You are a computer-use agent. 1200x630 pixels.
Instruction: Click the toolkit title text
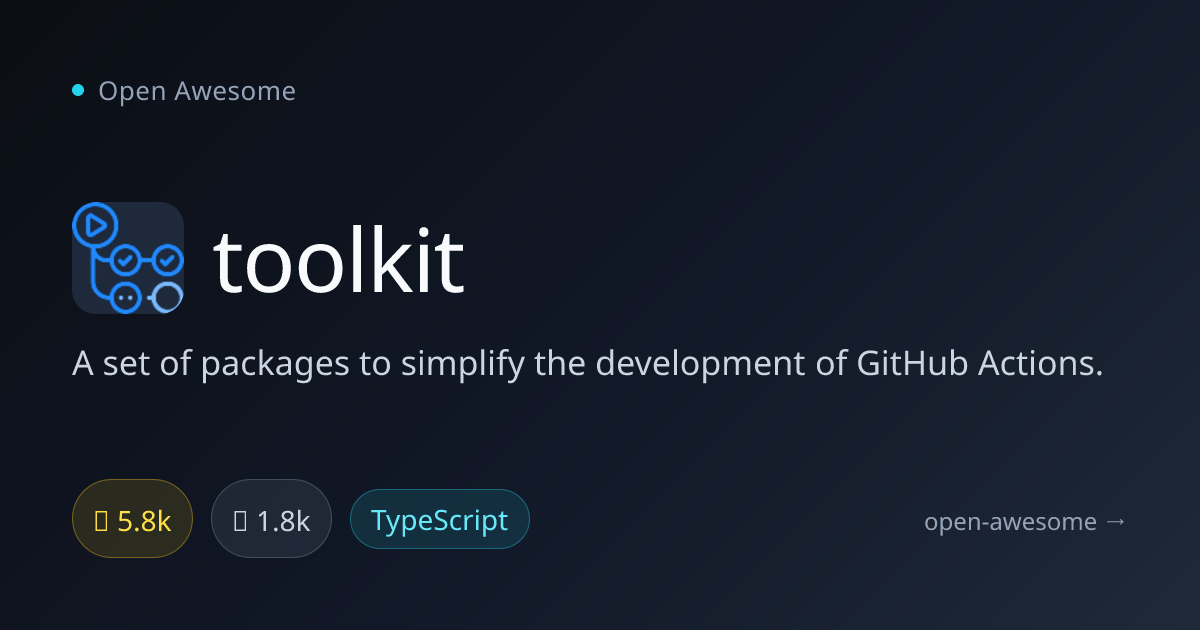click(x=339, y=261)
